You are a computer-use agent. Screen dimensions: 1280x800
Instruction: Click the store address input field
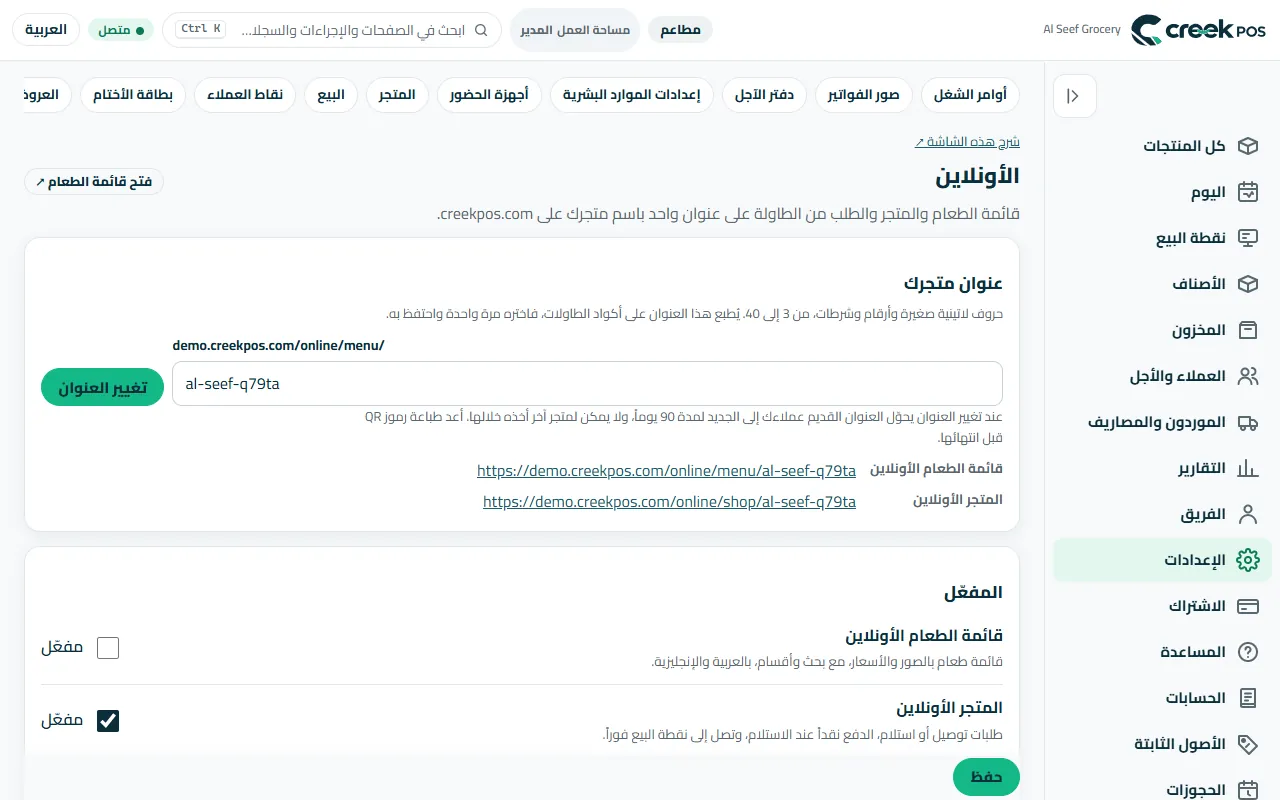tap(587, 383)
